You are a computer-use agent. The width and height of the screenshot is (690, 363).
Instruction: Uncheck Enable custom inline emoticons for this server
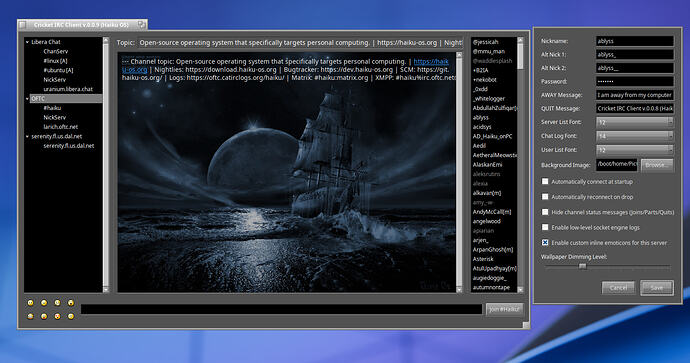tap(545, 242)
